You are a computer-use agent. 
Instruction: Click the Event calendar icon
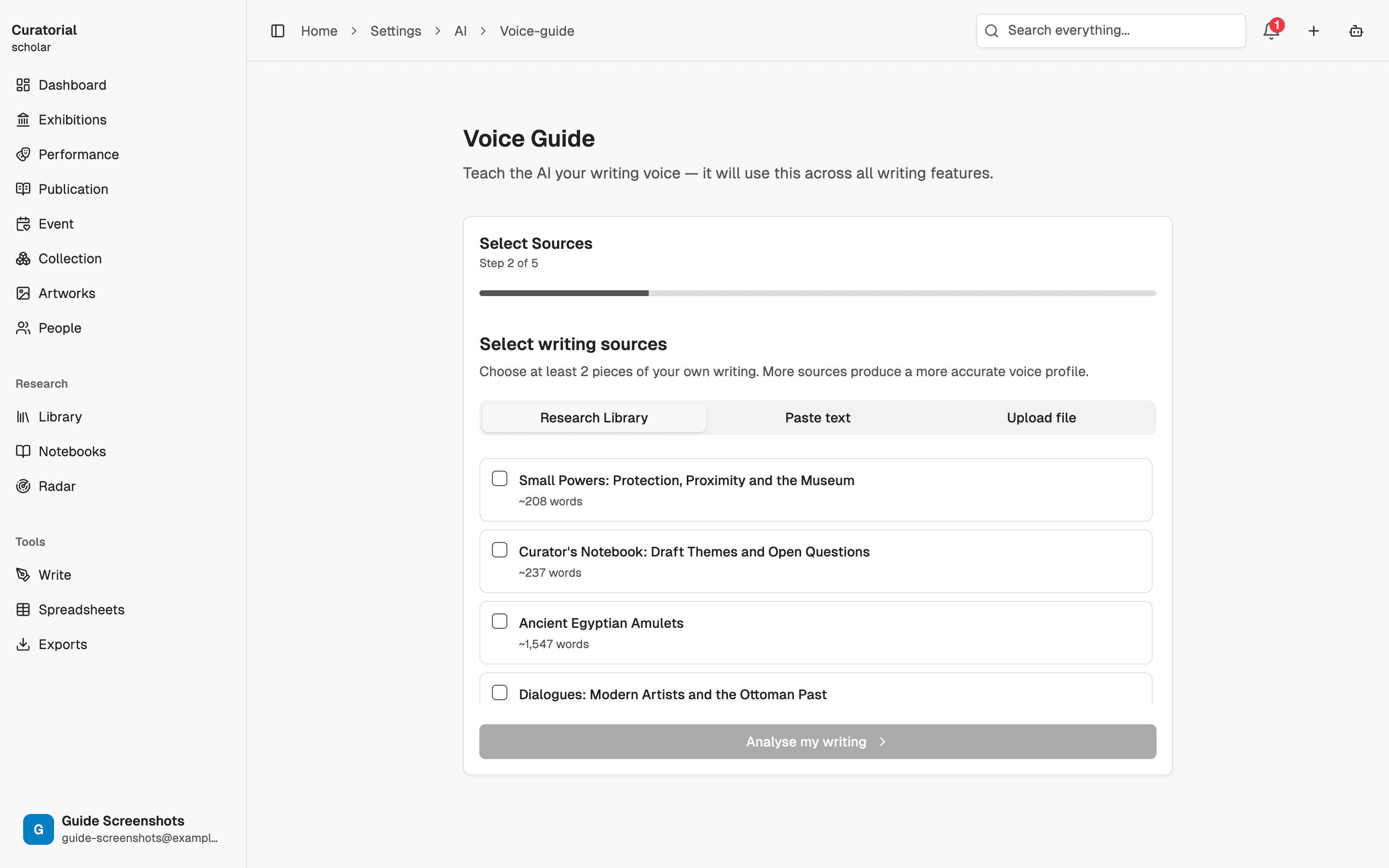tap(23, 224)
